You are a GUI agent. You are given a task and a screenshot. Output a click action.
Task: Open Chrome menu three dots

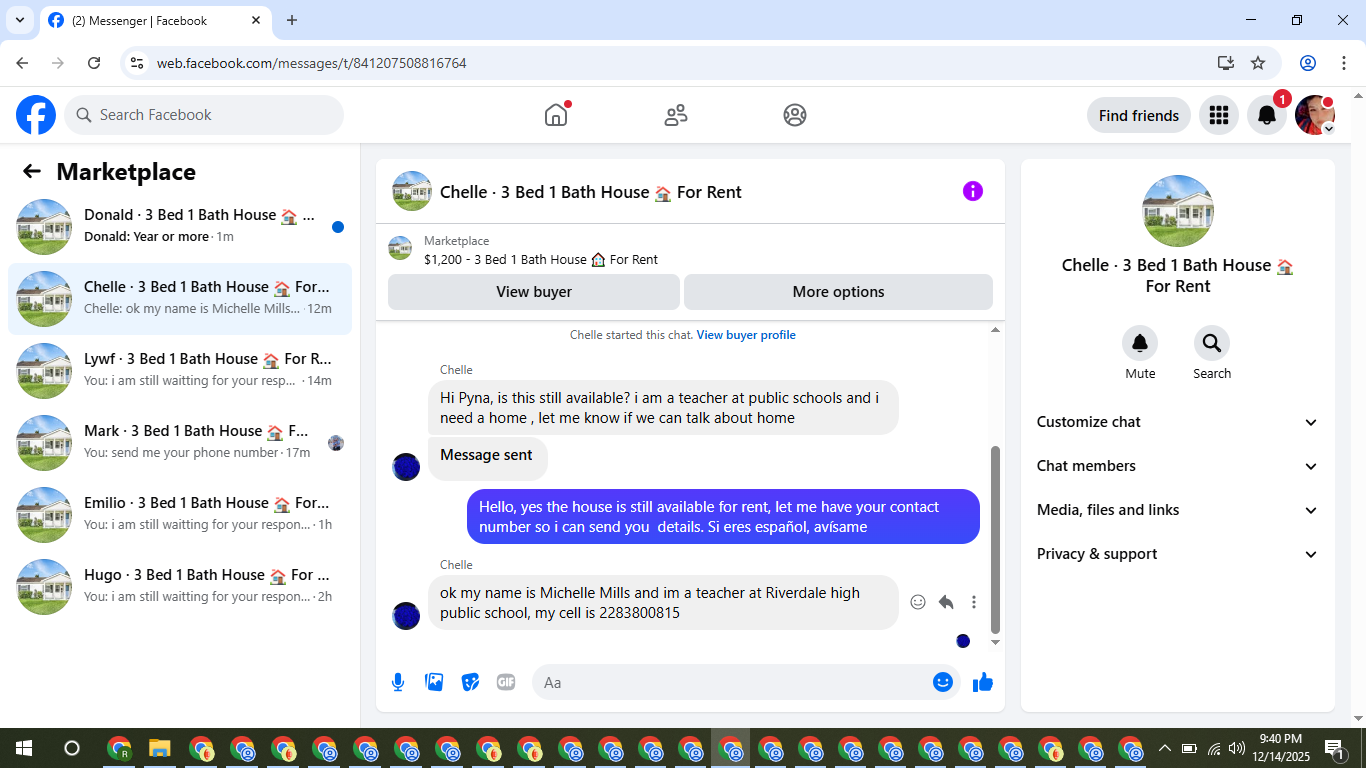(x=1343, y=63)
